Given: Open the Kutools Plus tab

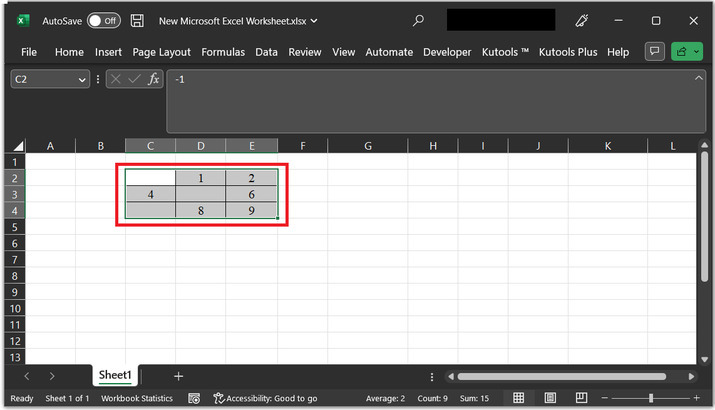Looking at the screenshot, I should [568, 52].
